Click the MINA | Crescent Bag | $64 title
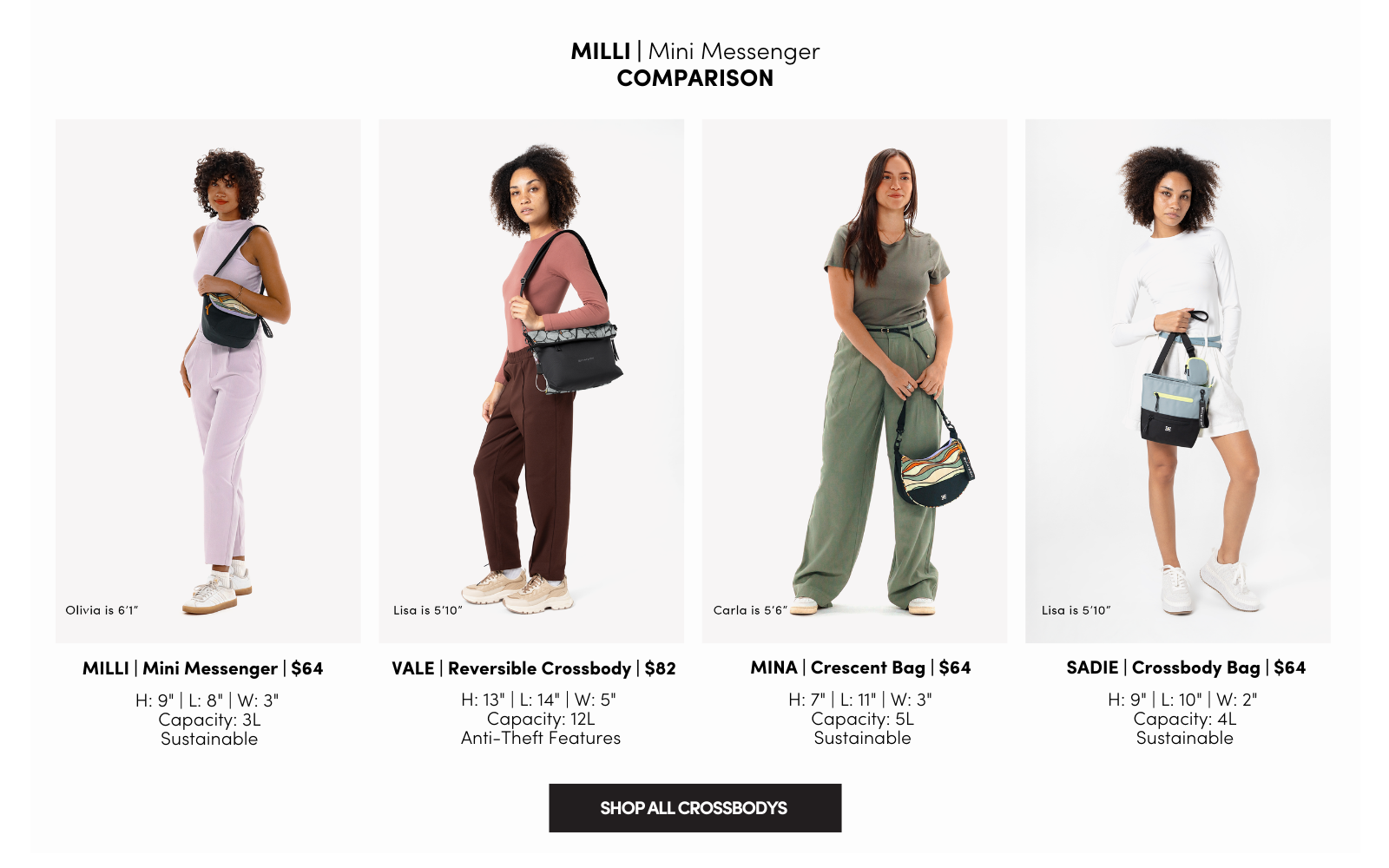 (860, 667)
